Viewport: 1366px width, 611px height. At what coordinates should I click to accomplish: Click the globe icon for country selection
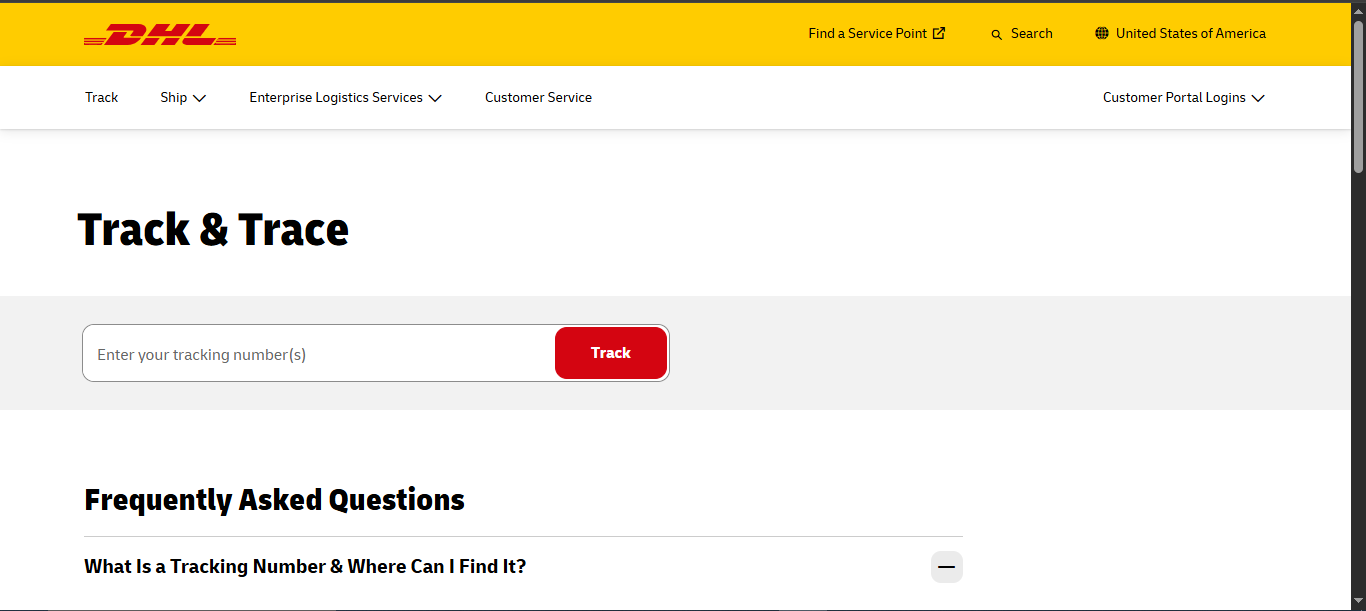click(x=1102, y=33)
